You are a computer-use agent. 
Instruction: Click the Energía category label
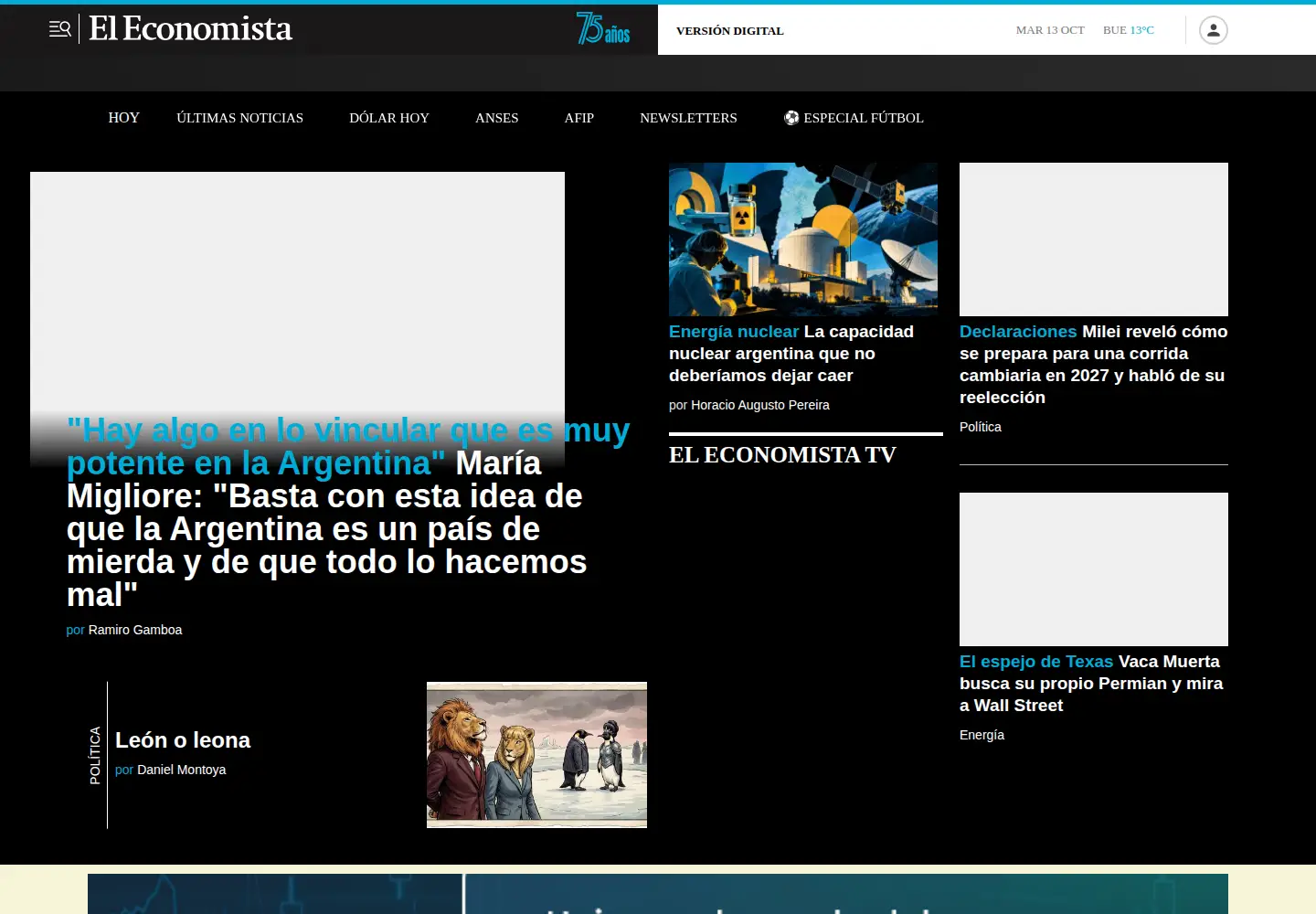pyautogui.click(x=982, y=735)
